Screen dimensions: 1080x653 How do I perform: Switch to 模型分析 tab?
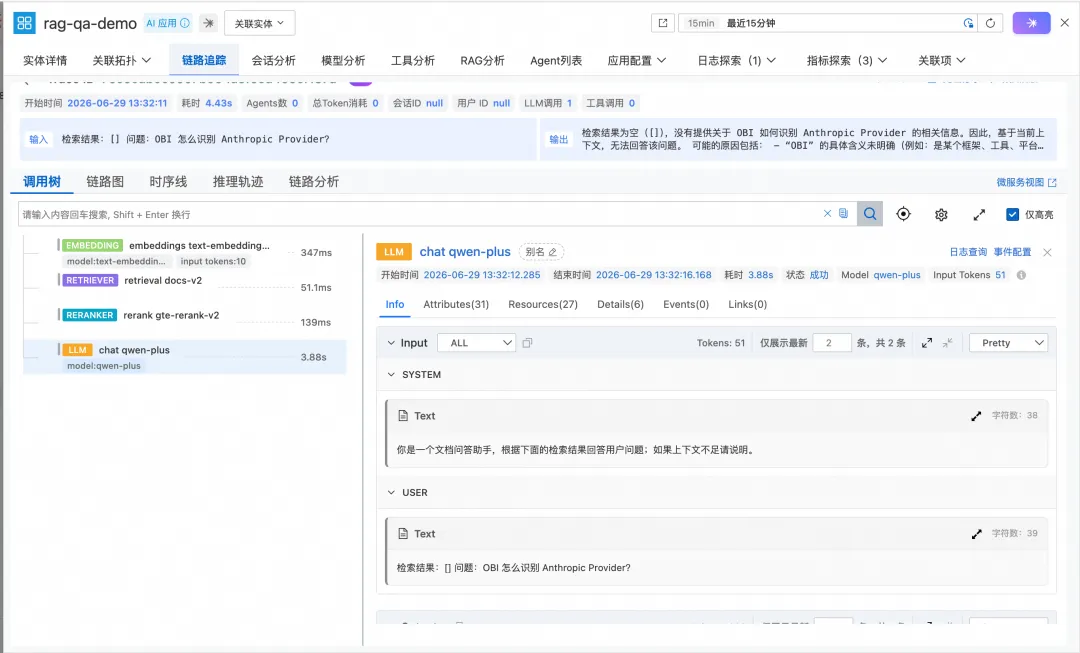click(343, 61)
